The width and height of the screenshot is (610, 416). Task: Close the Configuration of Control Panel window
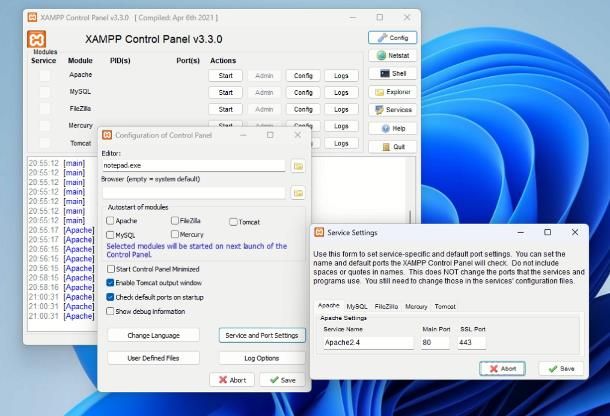[298, 135]
